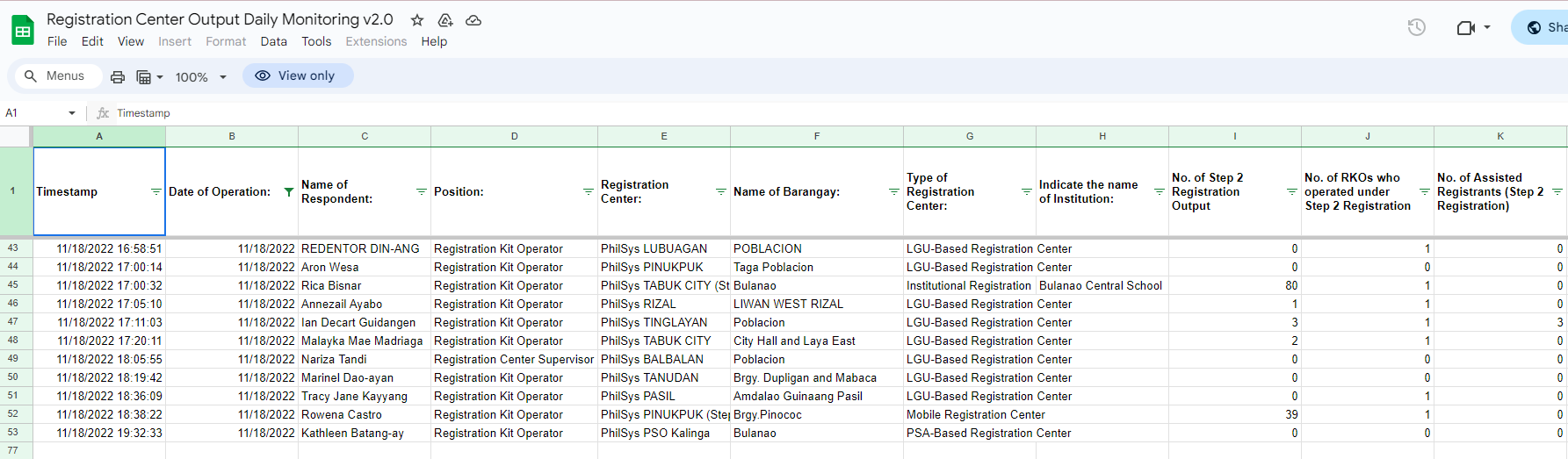Open the No. of RKOs filter

tap(1424, 191)
